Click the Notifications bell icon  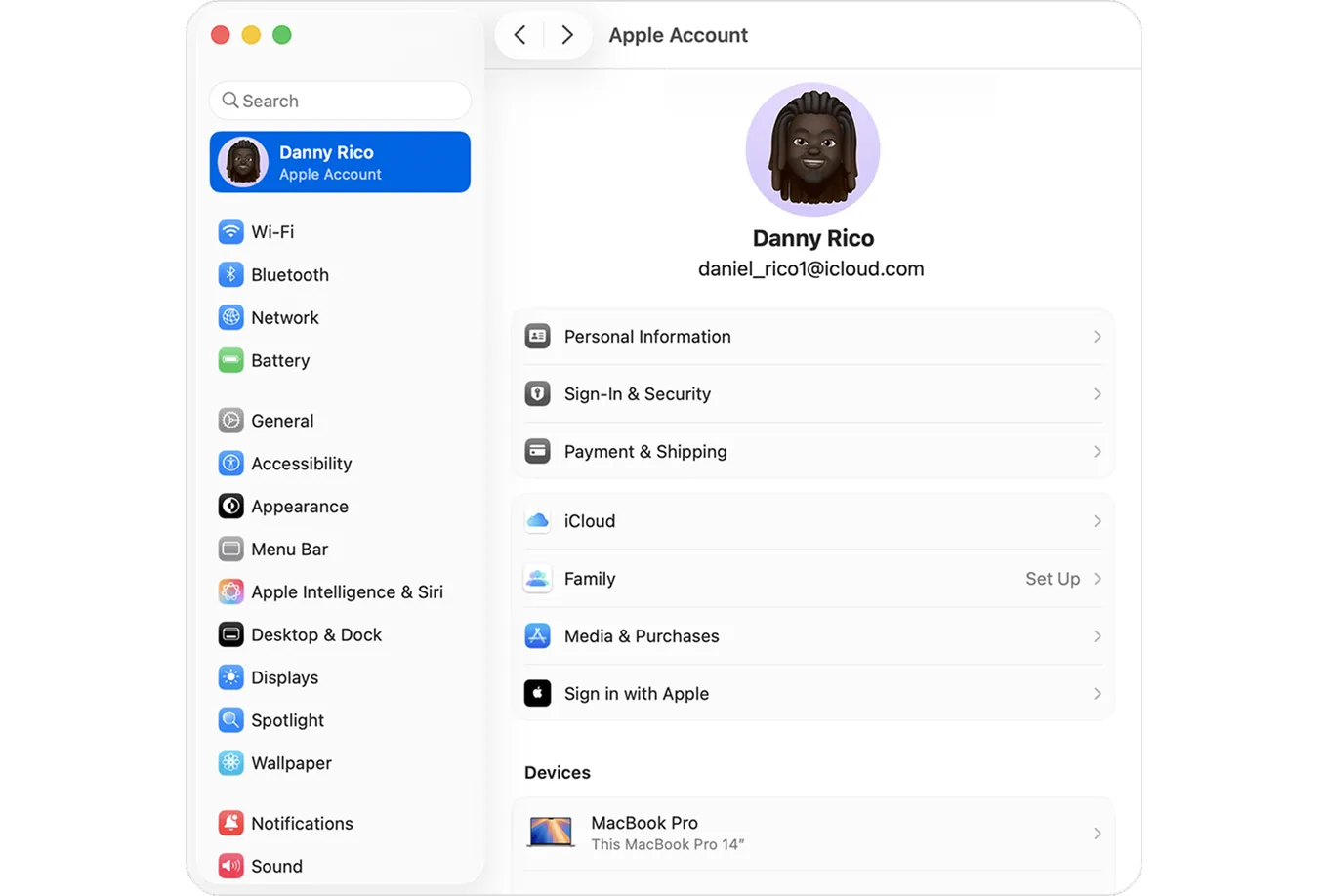click(x=230, y=823)
